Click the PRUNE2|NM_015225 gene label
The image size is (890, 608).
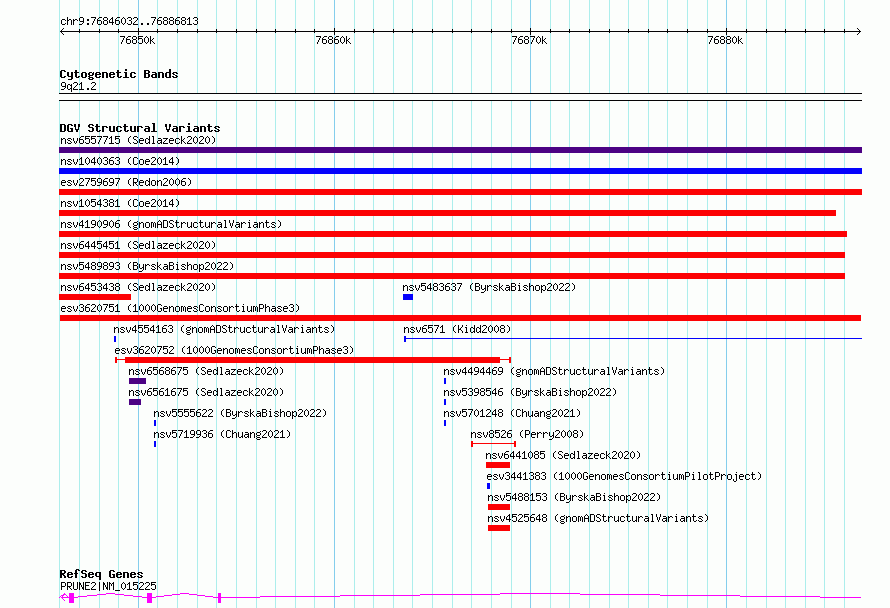tap(108, 586)
